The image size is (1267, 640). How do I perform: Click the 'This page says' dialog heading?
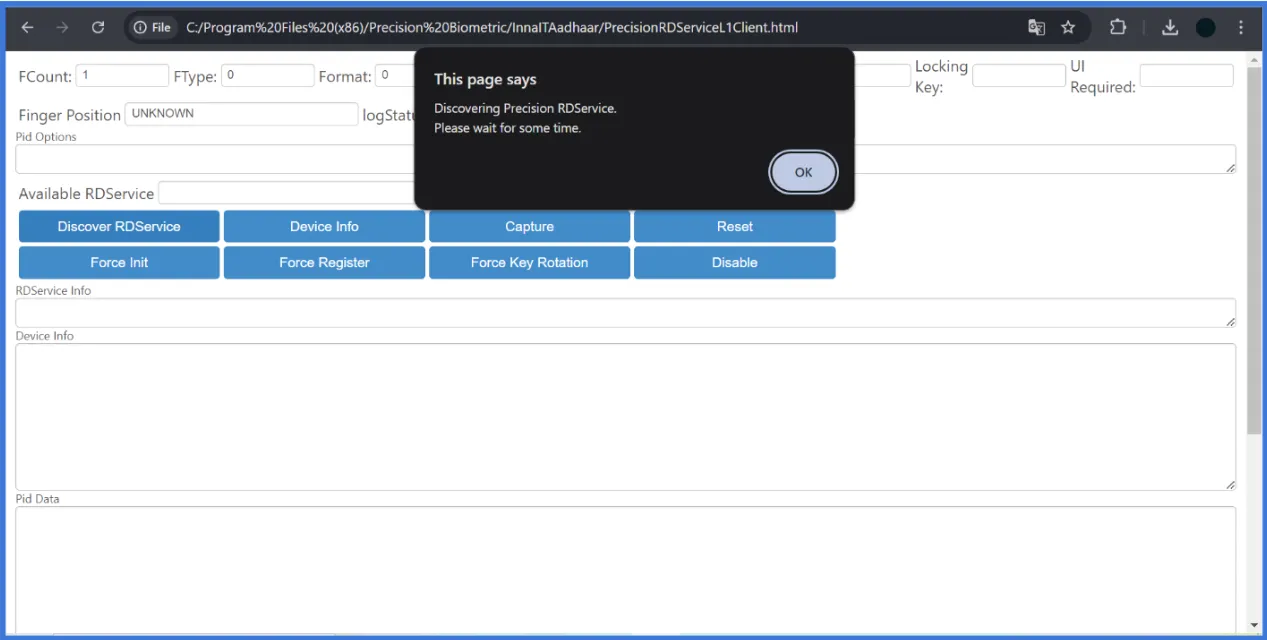(x=485, y=79)
